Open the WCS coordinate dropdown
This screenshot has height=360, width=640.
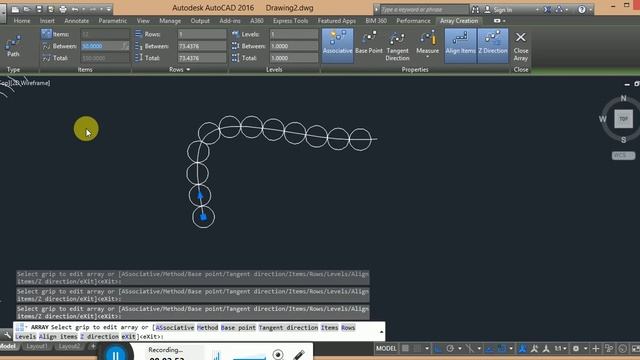[623, 156]
